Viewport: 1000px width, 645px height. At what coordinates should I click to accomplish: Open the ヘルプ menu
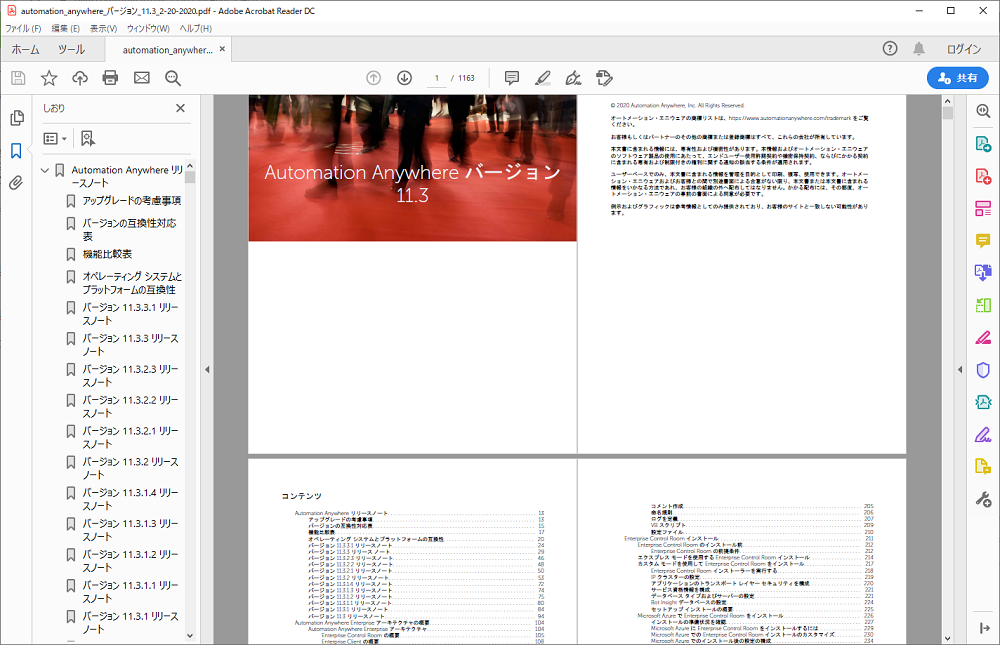[x=195, y=29]
